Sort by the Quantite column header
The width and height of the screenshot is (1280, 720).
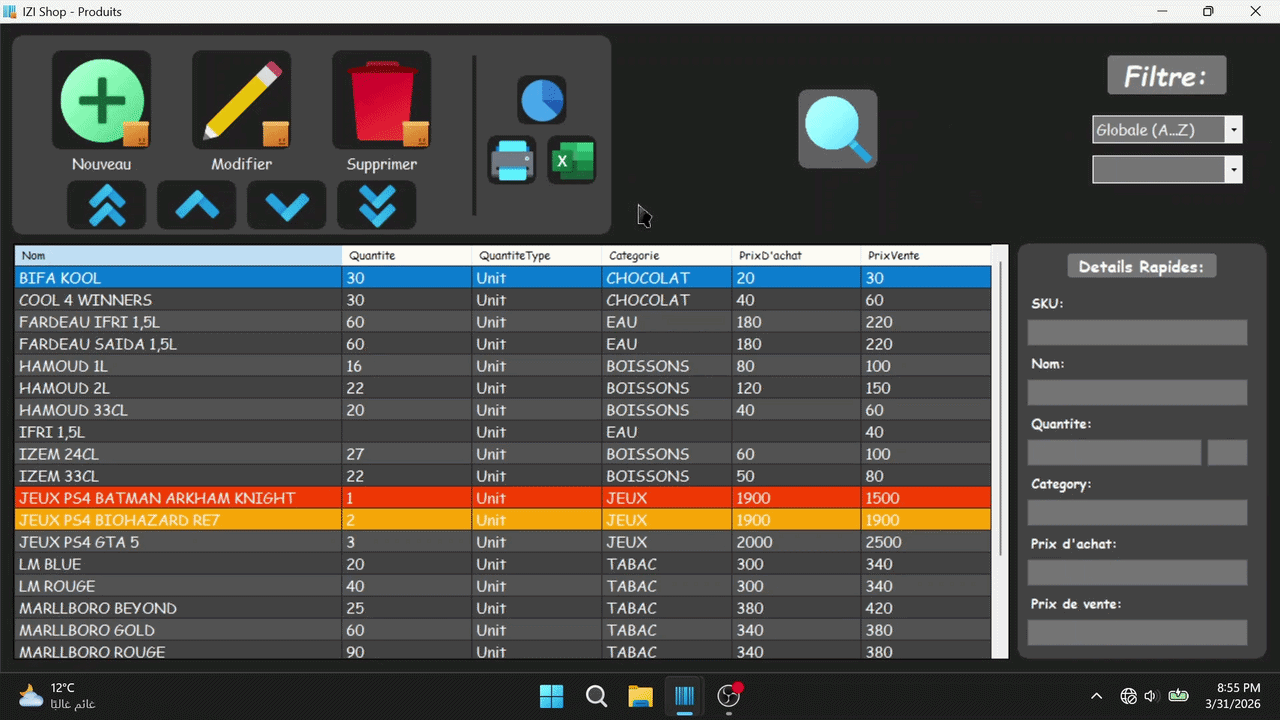pos(406,256)
